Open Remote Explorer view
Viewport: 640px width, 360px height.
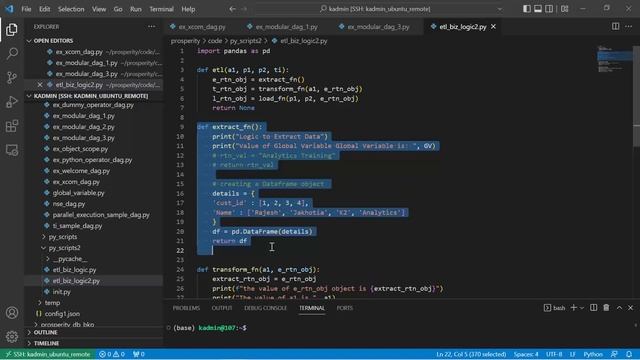tap(12, 150)
